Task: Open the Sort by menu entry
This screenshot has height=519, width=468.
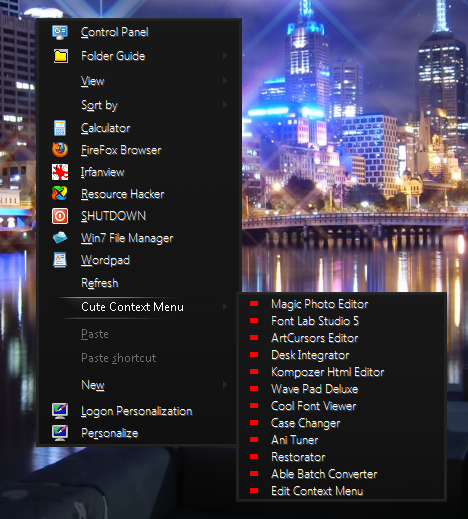Action: tap(139, 105)
